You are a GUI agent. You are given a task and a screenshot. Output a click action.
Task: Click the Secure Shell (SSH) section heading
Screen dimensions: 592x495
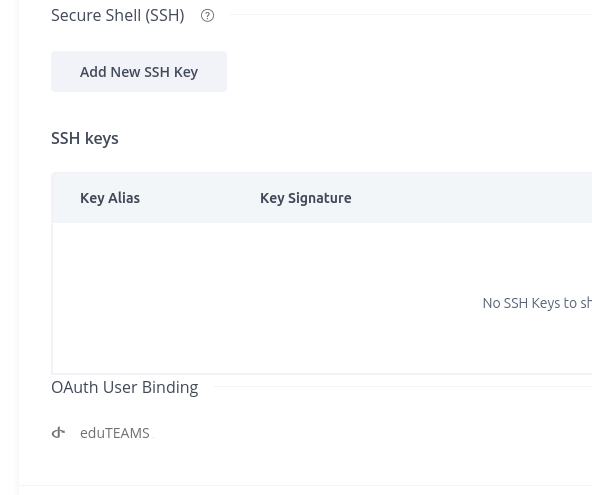118,15
